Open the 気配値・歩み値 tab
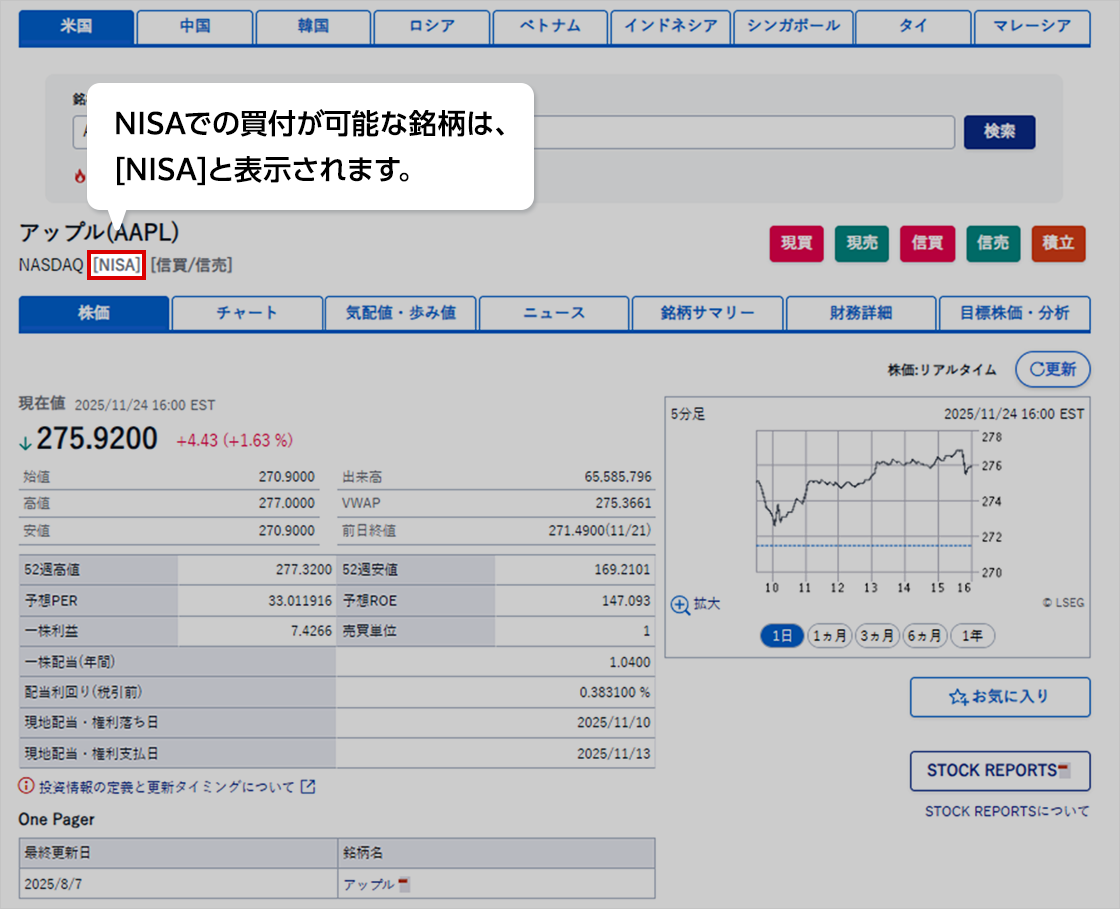 [x=401, y=313]
